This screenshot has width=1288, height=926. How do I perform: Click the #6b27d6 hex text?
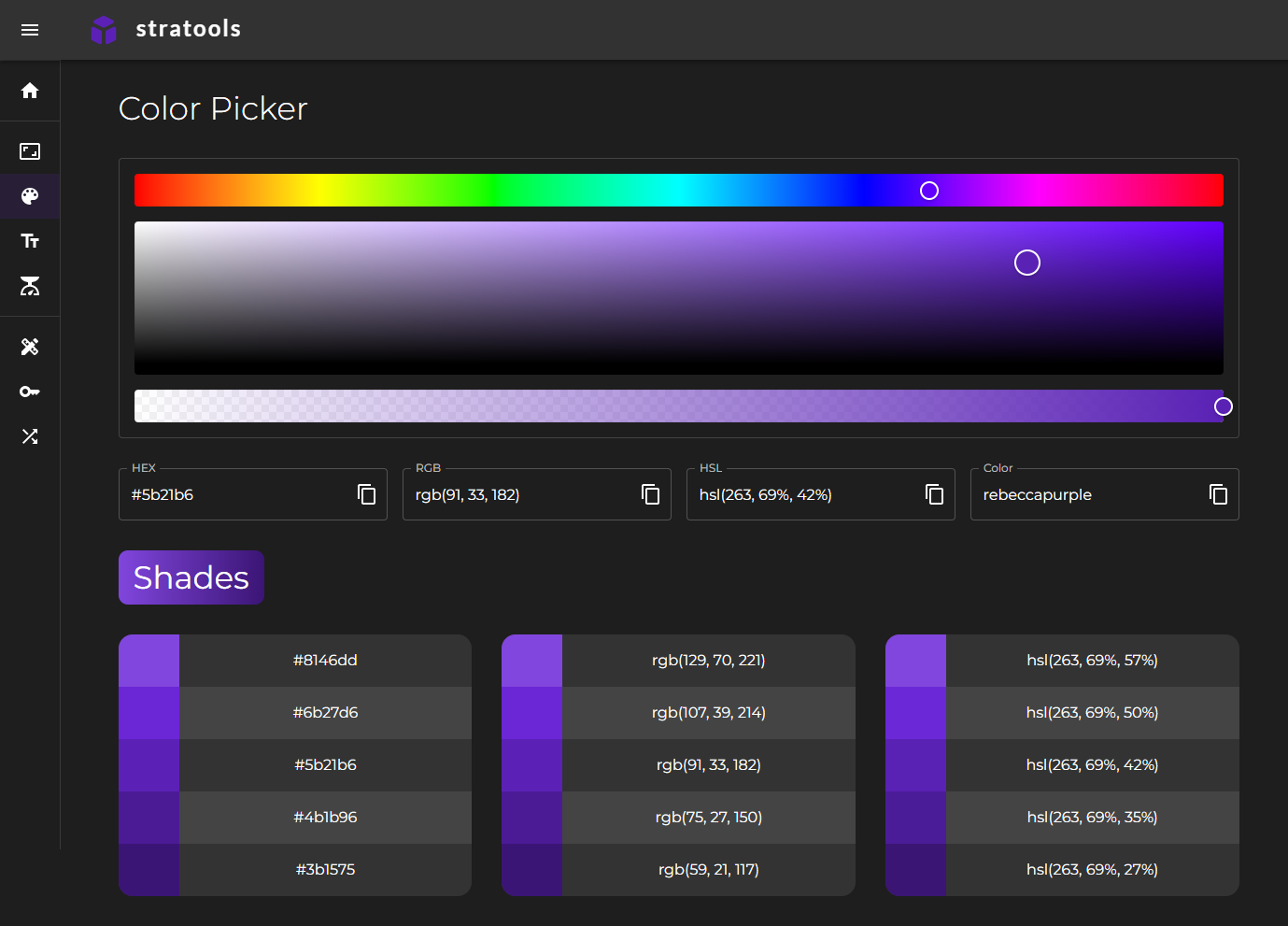click(x=325, y=712)
